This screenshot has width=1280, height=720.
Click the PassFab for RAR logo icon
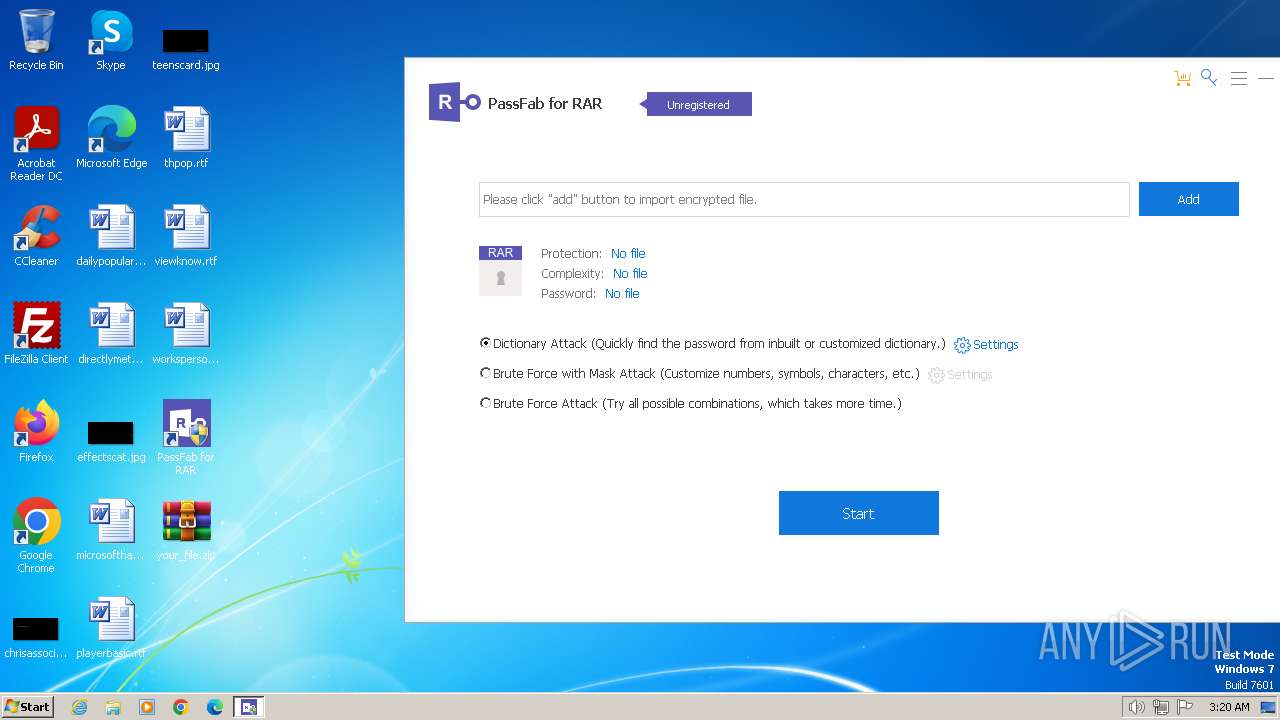coord(455,102)
